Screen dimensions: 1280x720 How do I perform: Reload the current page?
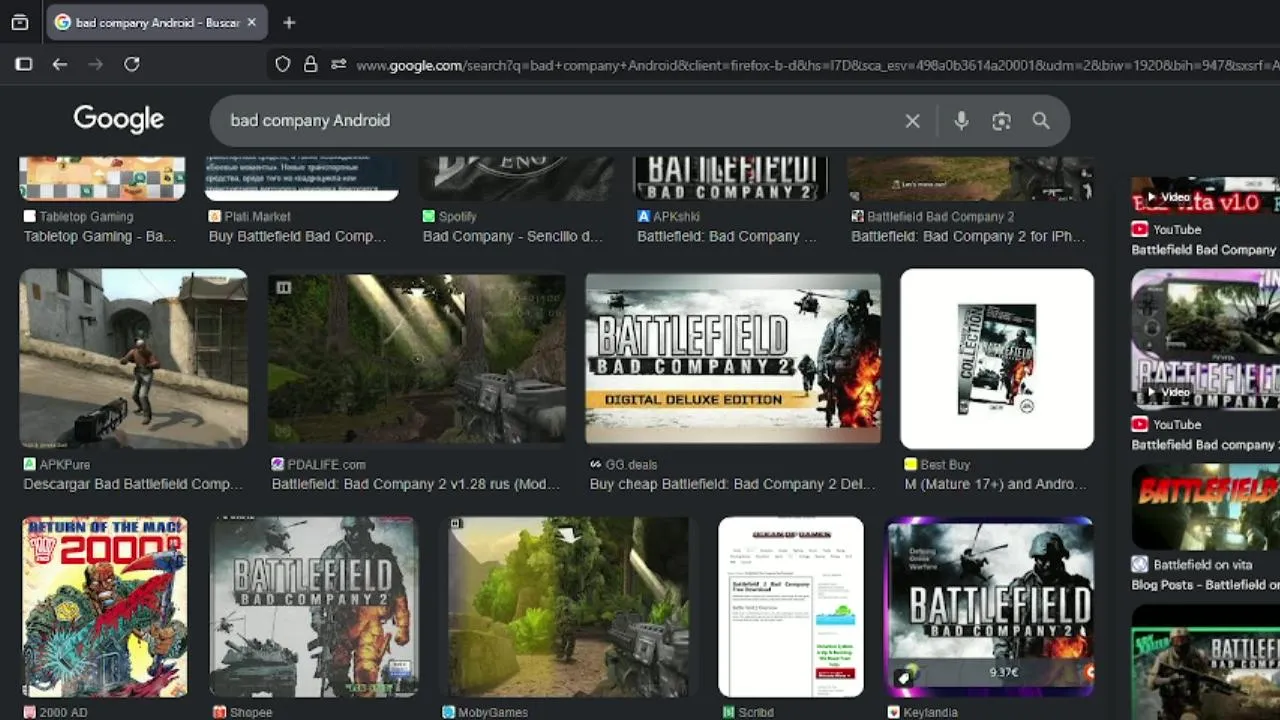(132, 64)
